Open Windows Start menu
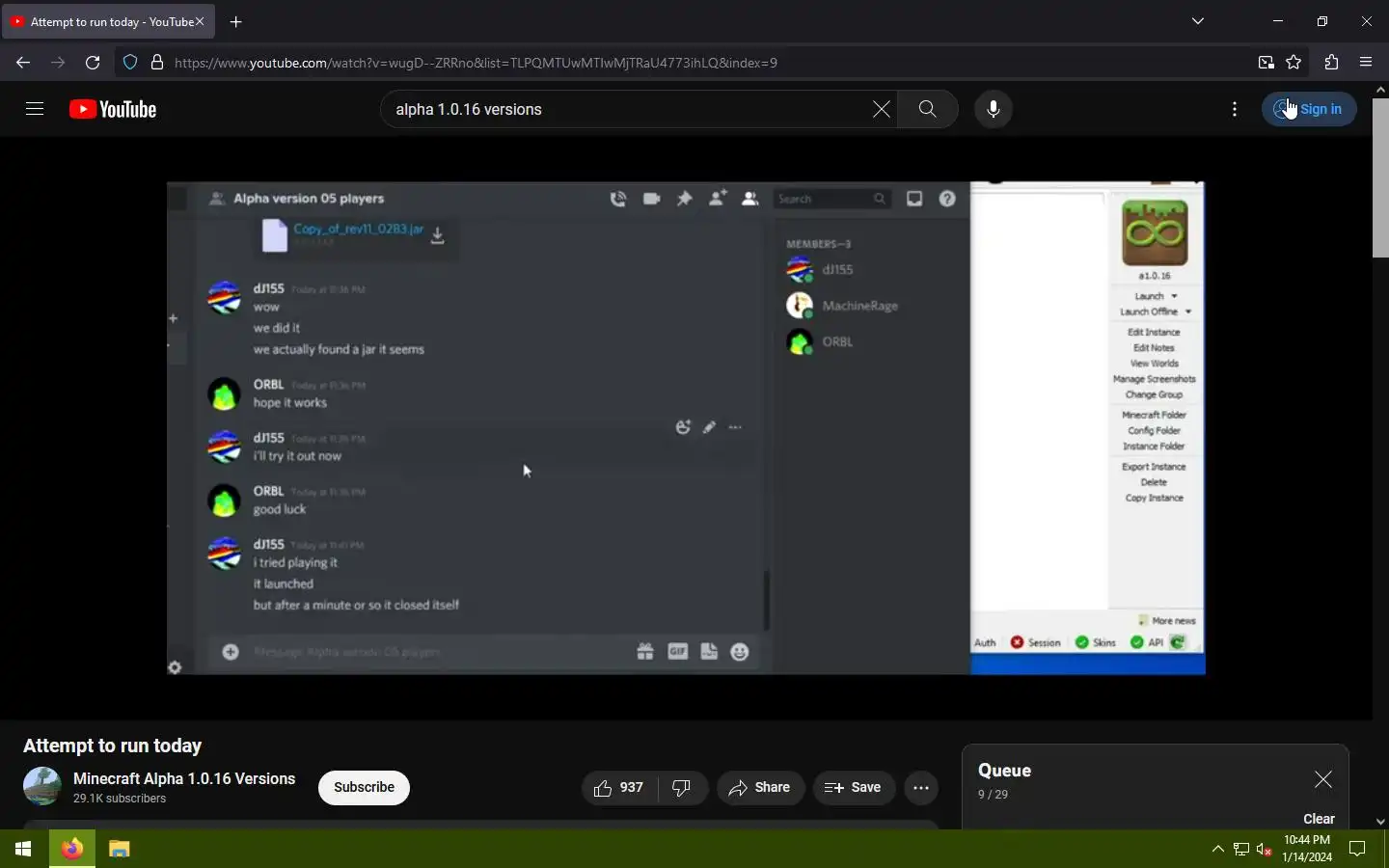Screen dimensions: 1389x868 (x=23, y=849)
